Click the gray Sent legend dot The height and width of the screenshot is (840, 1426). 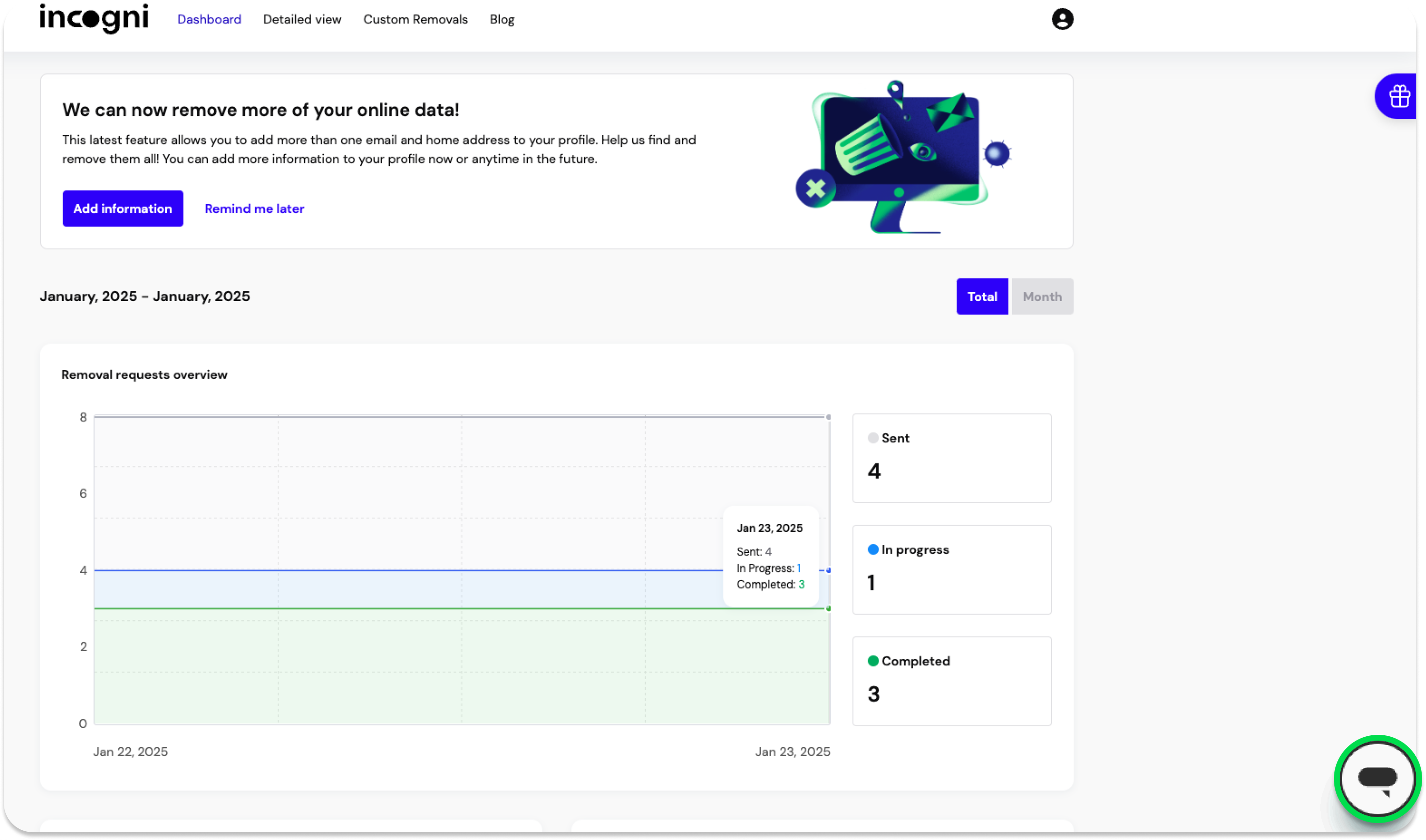click(x=872, y=438)
